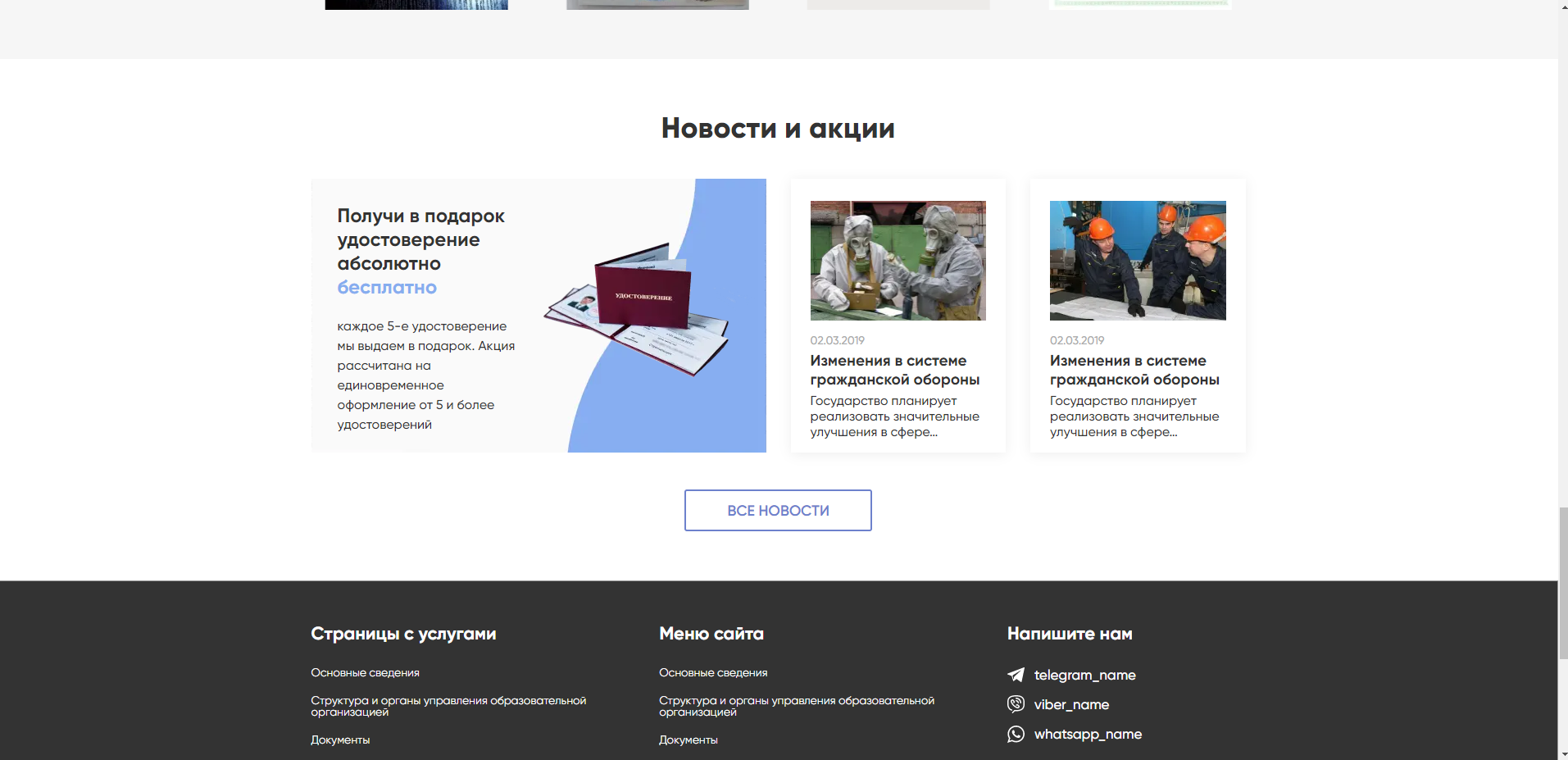Open Структура и органы under Страницы с услугами
Image resolution: width=1568 pixels, height=760 pixels.
pyautogui.click(x=448, y=706)
